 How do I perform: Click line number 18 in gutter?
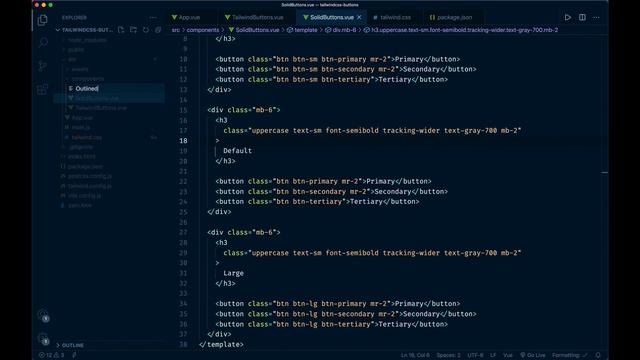tap(183, 140)
